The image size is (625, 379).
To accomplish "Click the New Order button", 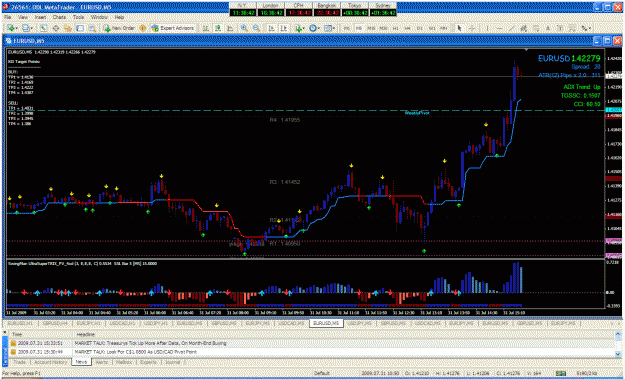I will 120,28.
